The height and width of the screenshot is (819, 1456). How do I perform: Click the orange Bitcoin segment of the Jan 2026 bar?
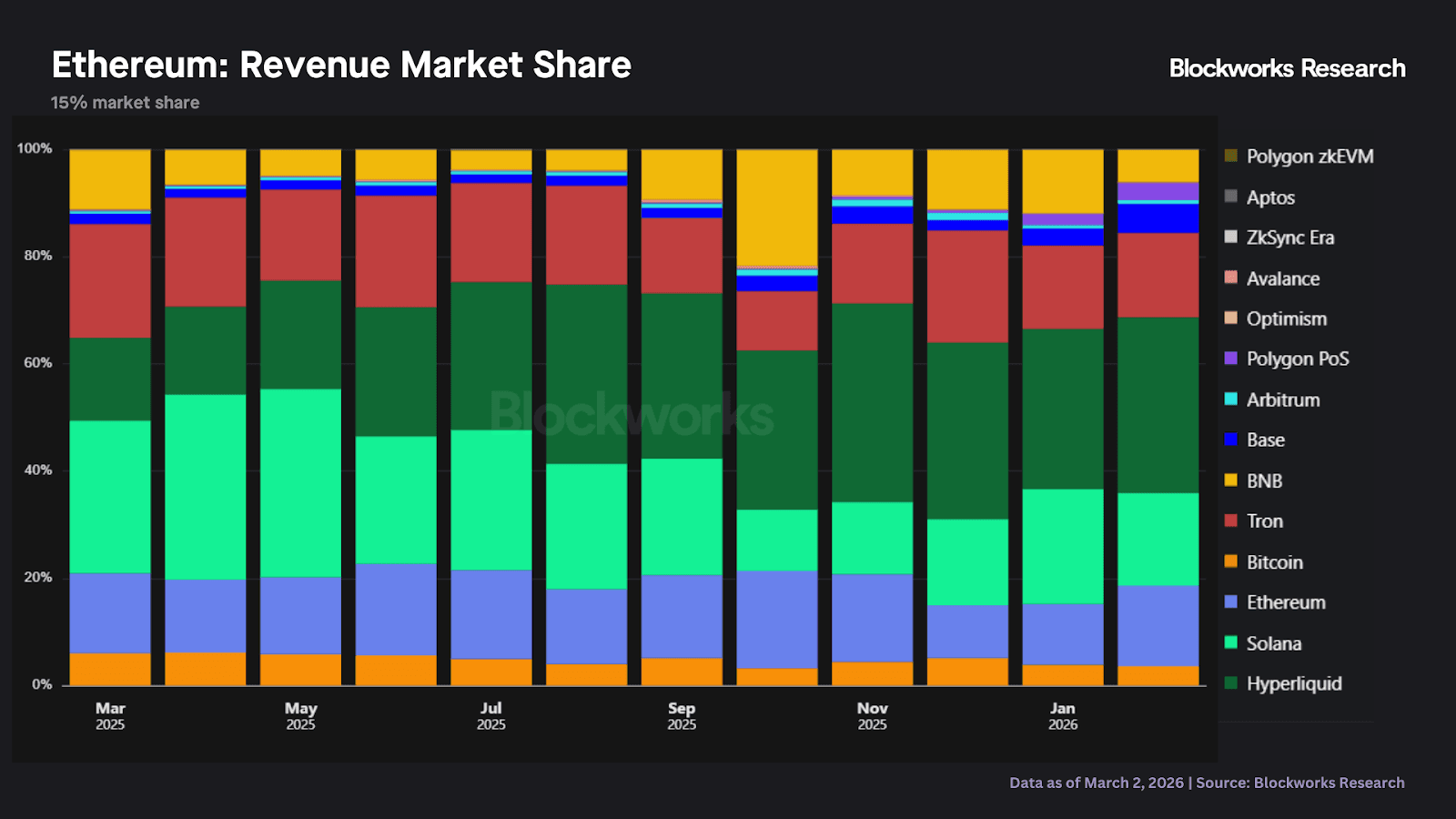tap(1063, 675)
